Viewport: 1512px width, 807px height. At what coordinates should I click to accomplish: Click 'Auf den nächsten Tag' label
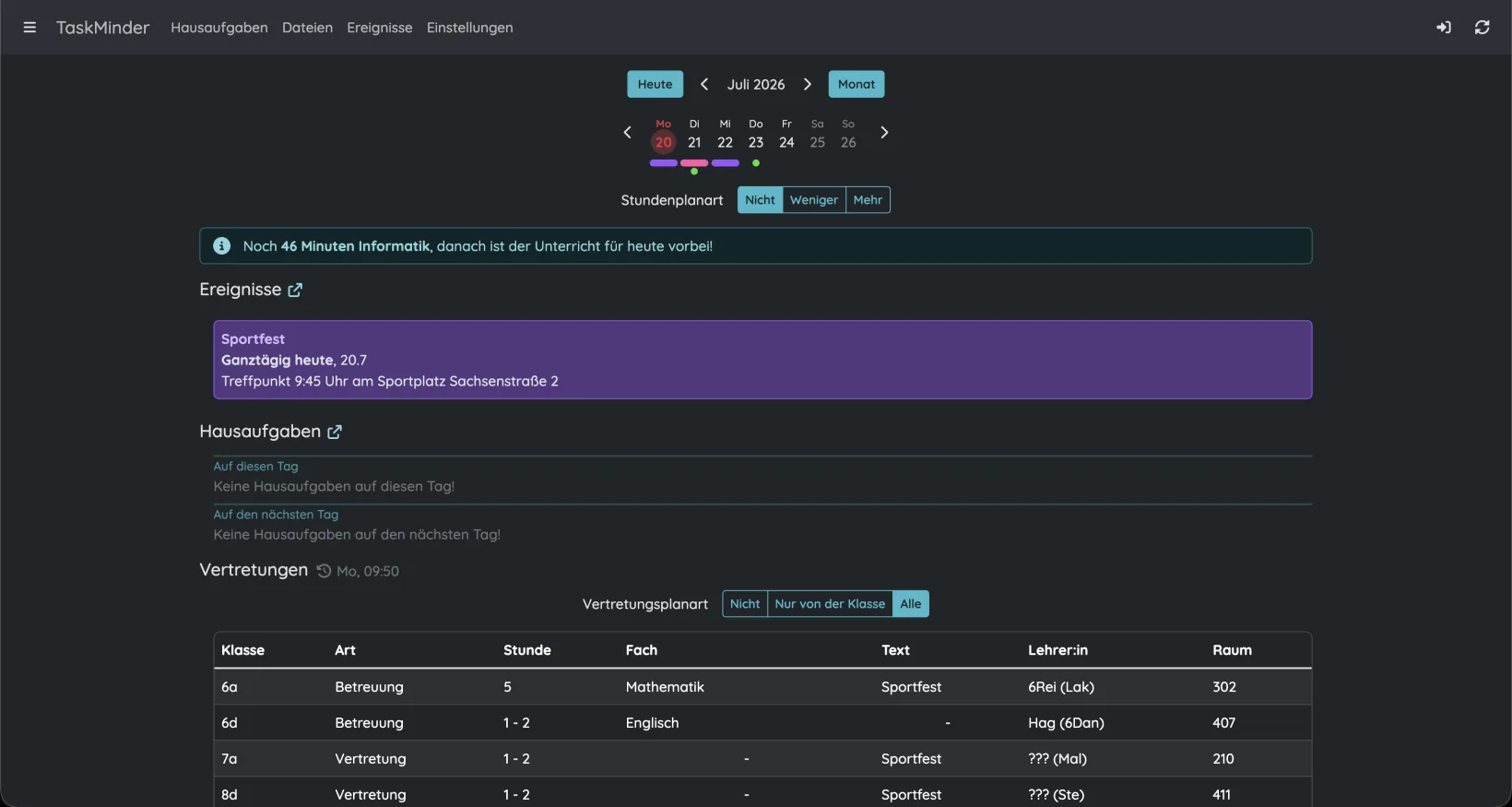tap(276, 515)
